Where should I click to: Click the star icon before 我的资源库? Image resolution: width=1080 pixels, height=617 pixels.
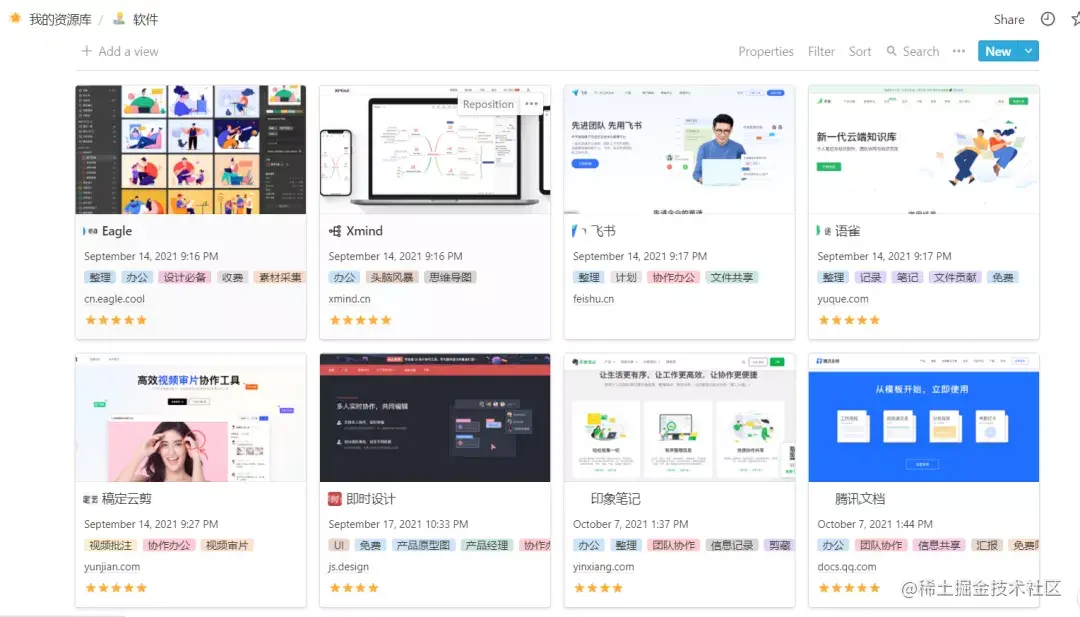pos(15,19)
